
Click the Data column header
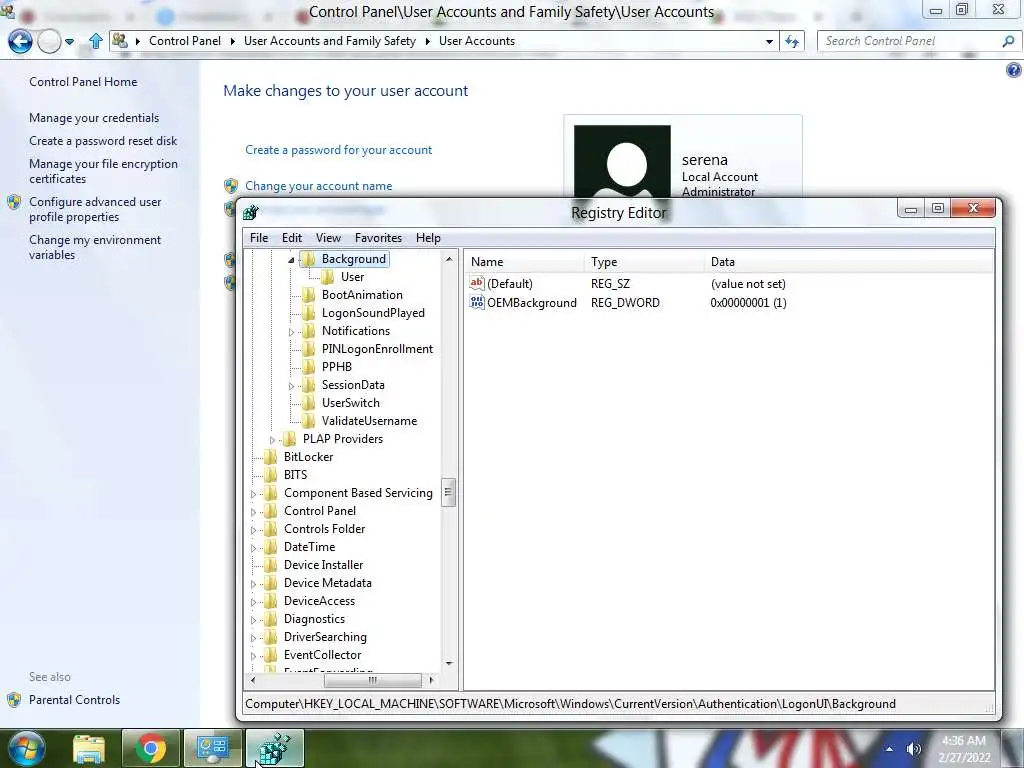tap(848, 262)
